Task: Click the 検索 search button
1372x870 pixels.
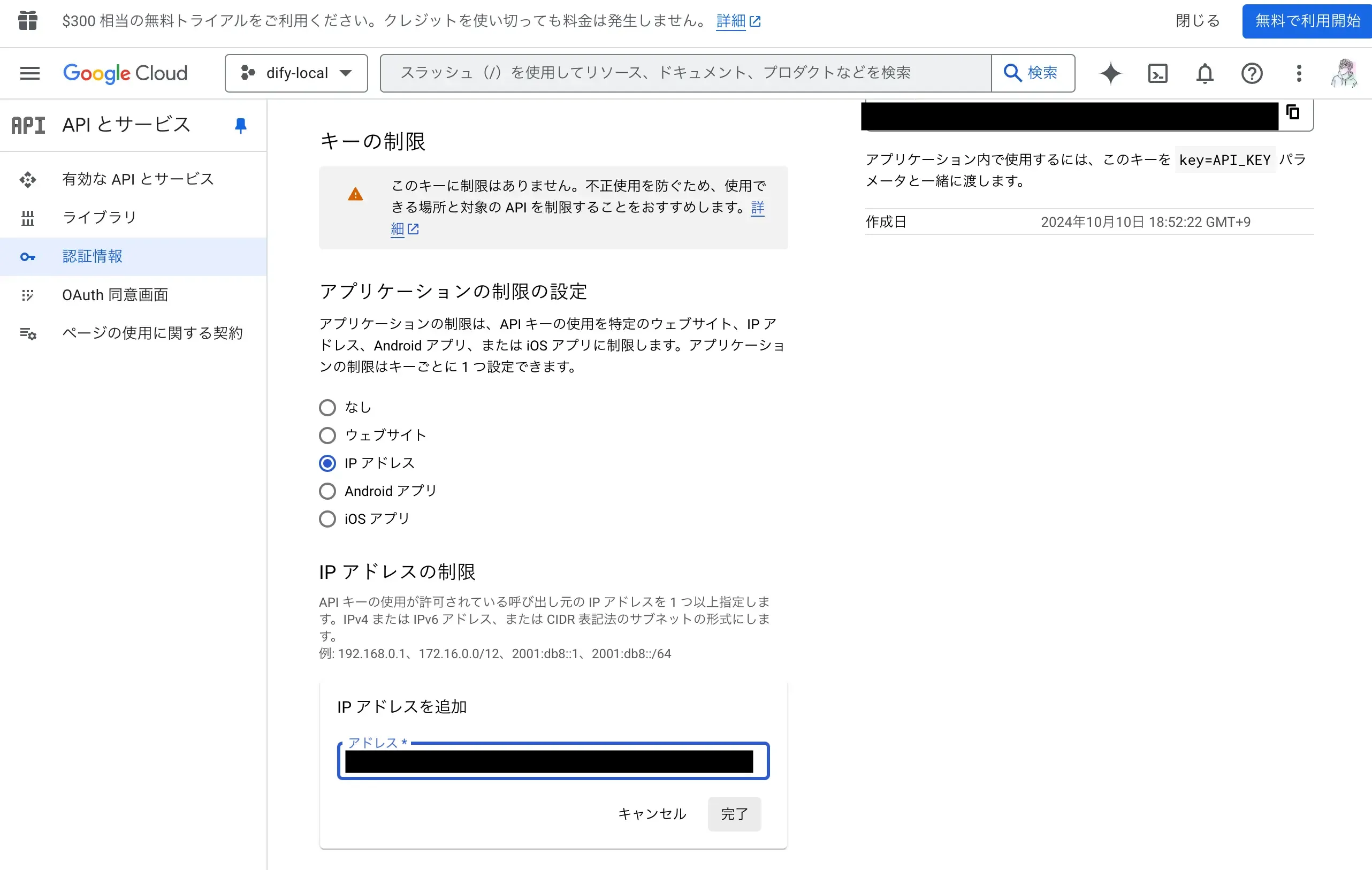Action: [1033, 73]
